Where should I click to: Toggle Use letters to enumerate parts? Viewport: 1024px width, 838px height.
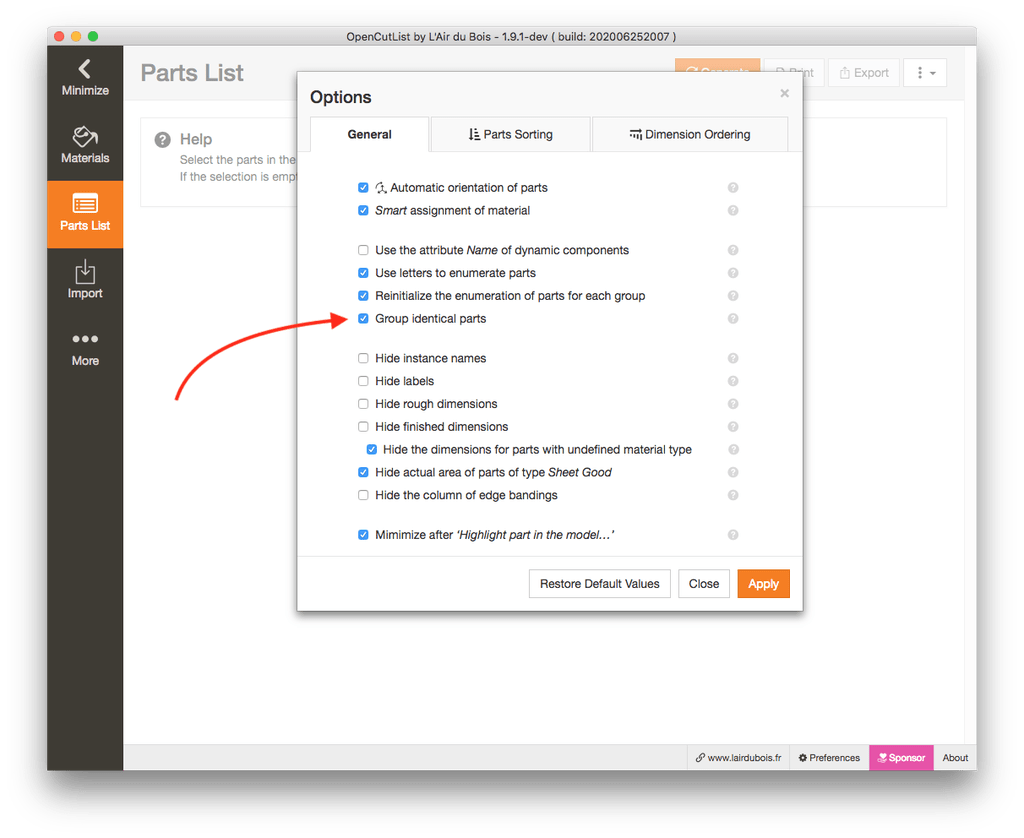click(363, 273)
